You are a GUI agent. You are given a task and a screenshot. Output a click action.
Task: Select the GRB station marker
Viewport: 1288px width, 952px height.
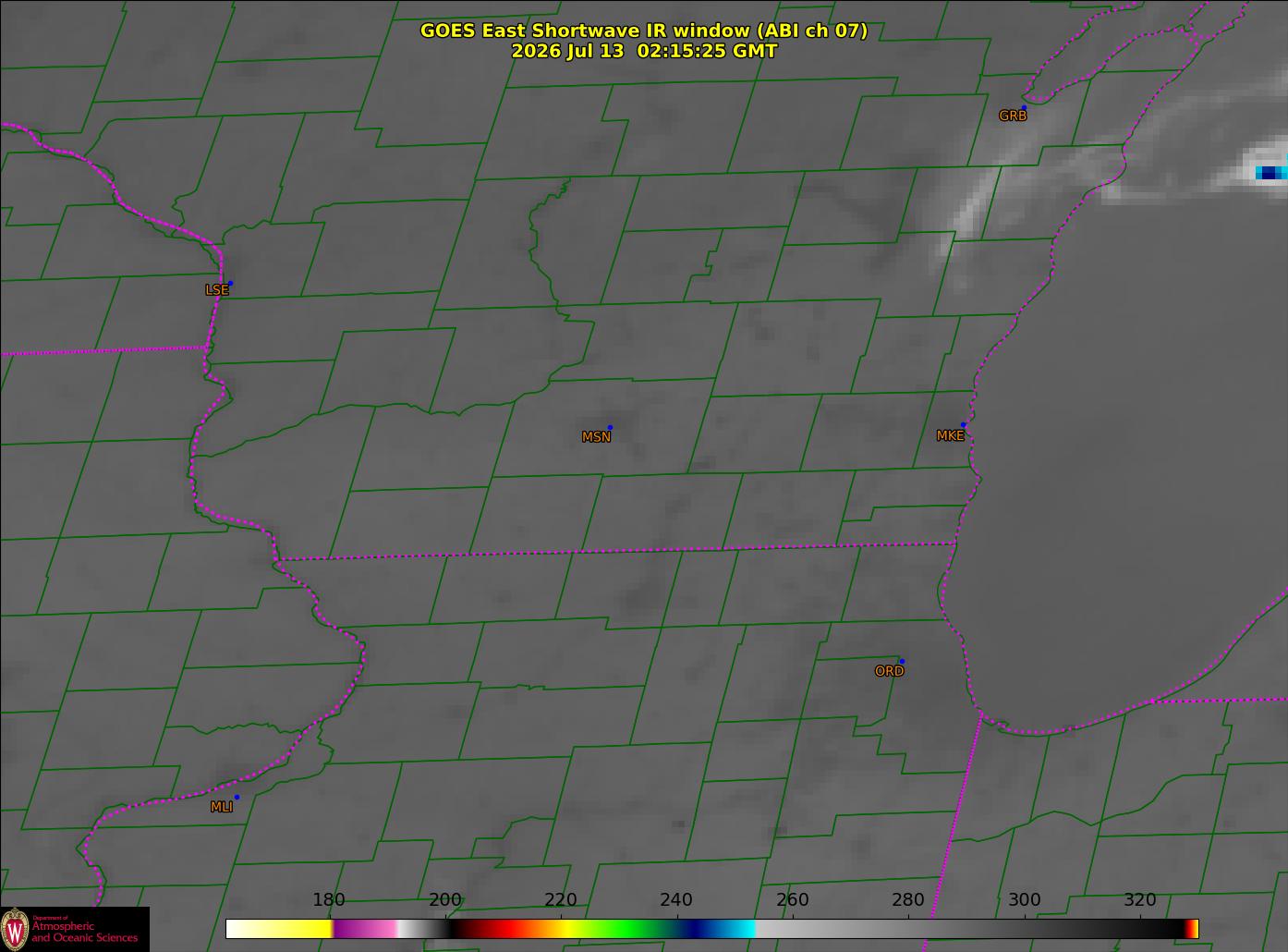pyautogui.click(x=1024, y=108)
